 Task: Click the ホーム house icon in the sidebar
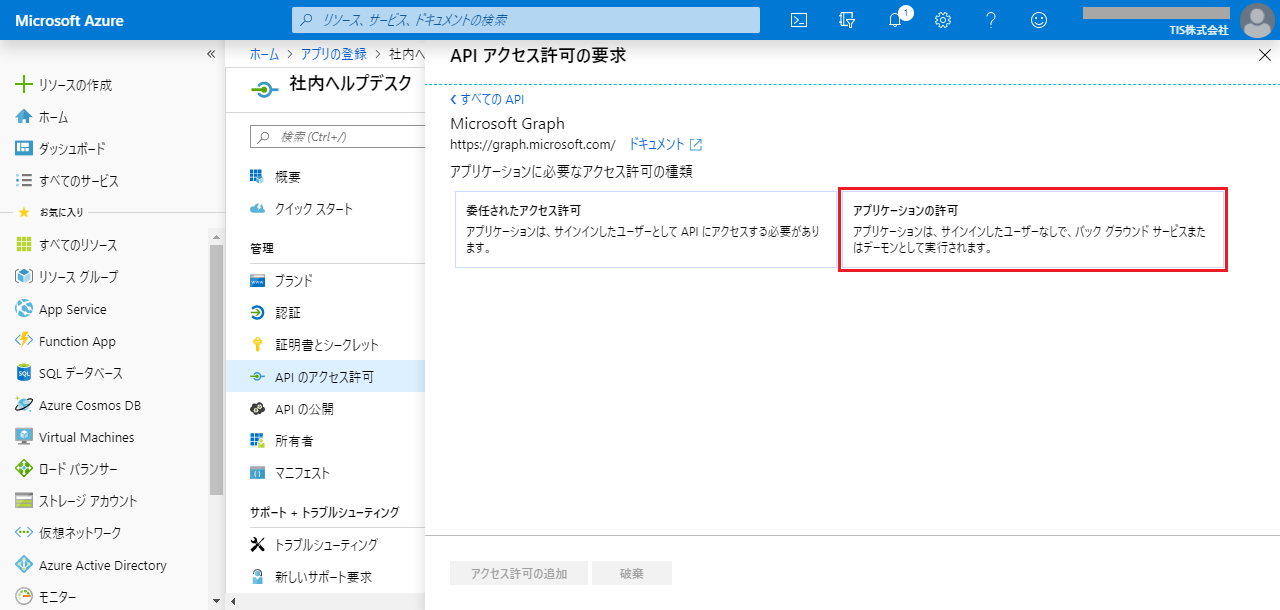click(24, 117)
